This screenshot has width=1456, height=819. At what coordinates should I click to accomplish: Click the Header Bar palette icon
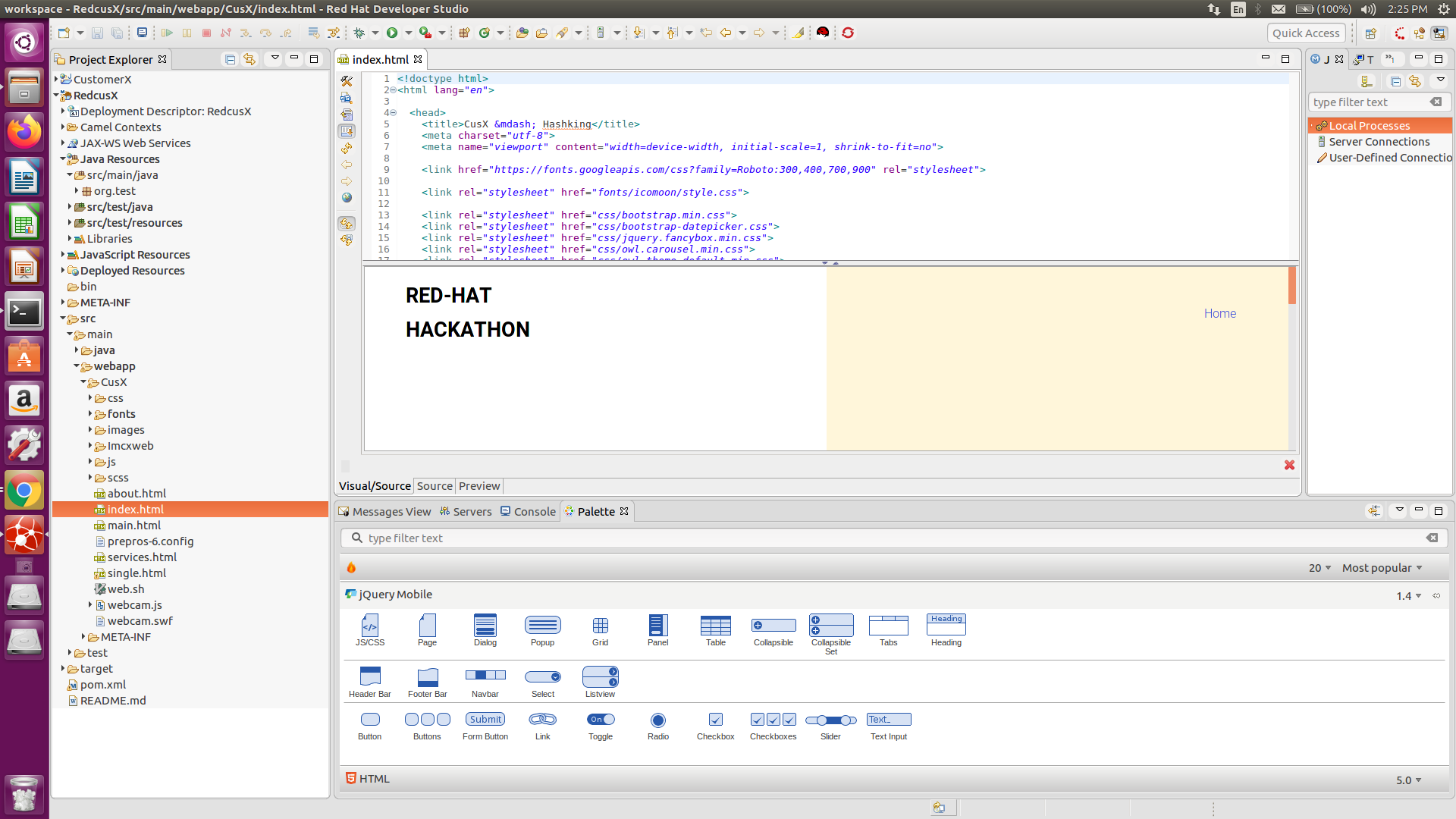369,681
